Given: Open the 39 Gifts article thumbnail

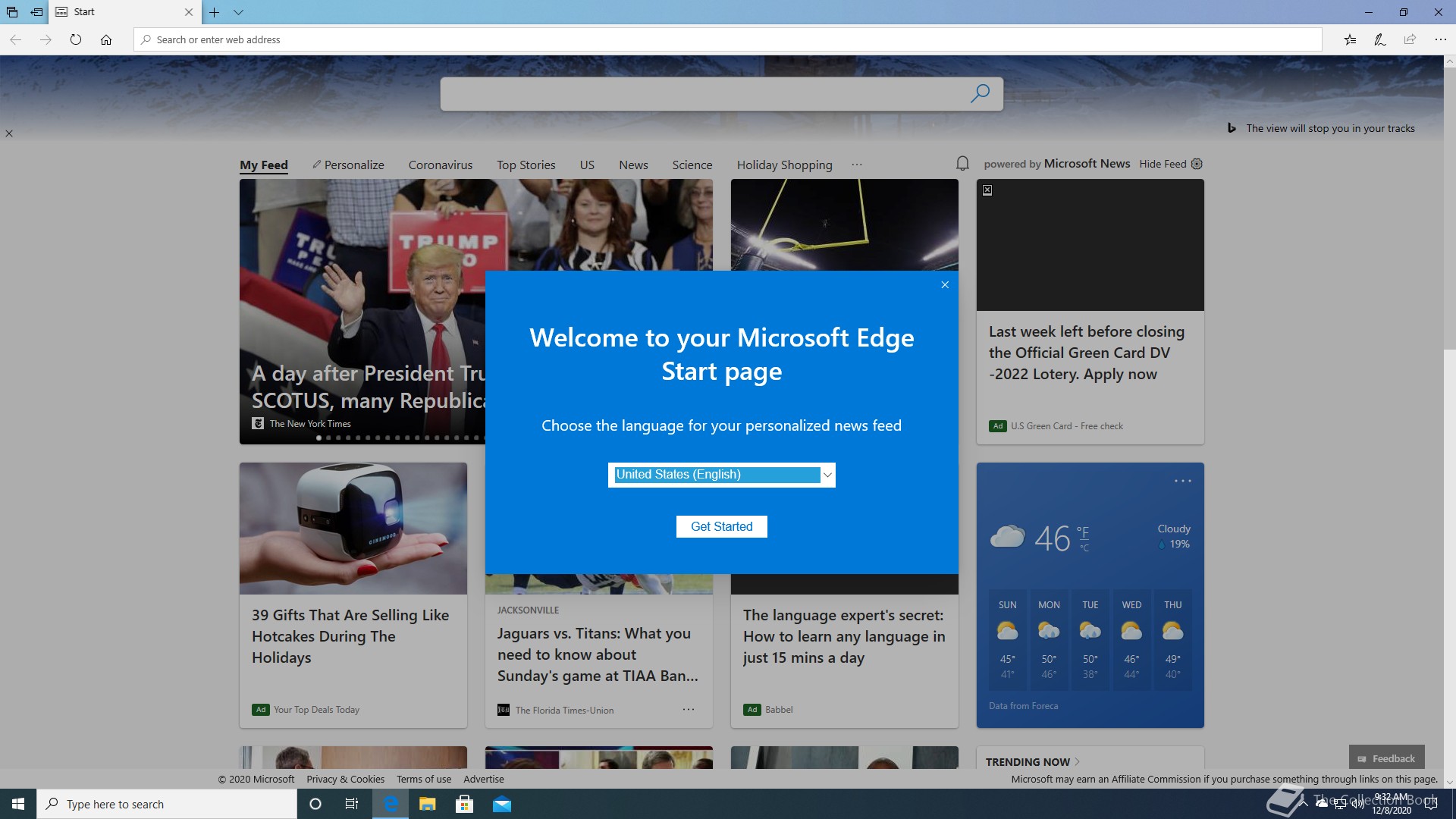Looking at the screenshot, I should coord(353,529).
